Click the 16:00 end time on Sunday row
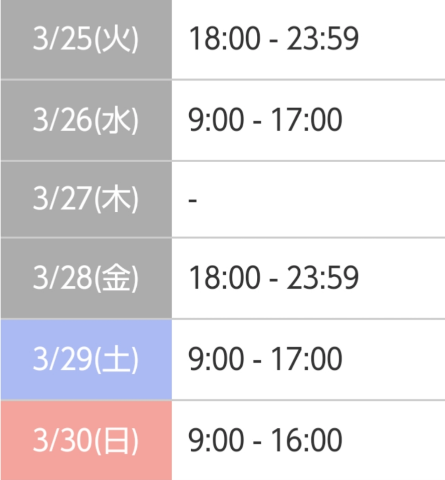Viewport: 445px width, 480px height. click(306, 440)
